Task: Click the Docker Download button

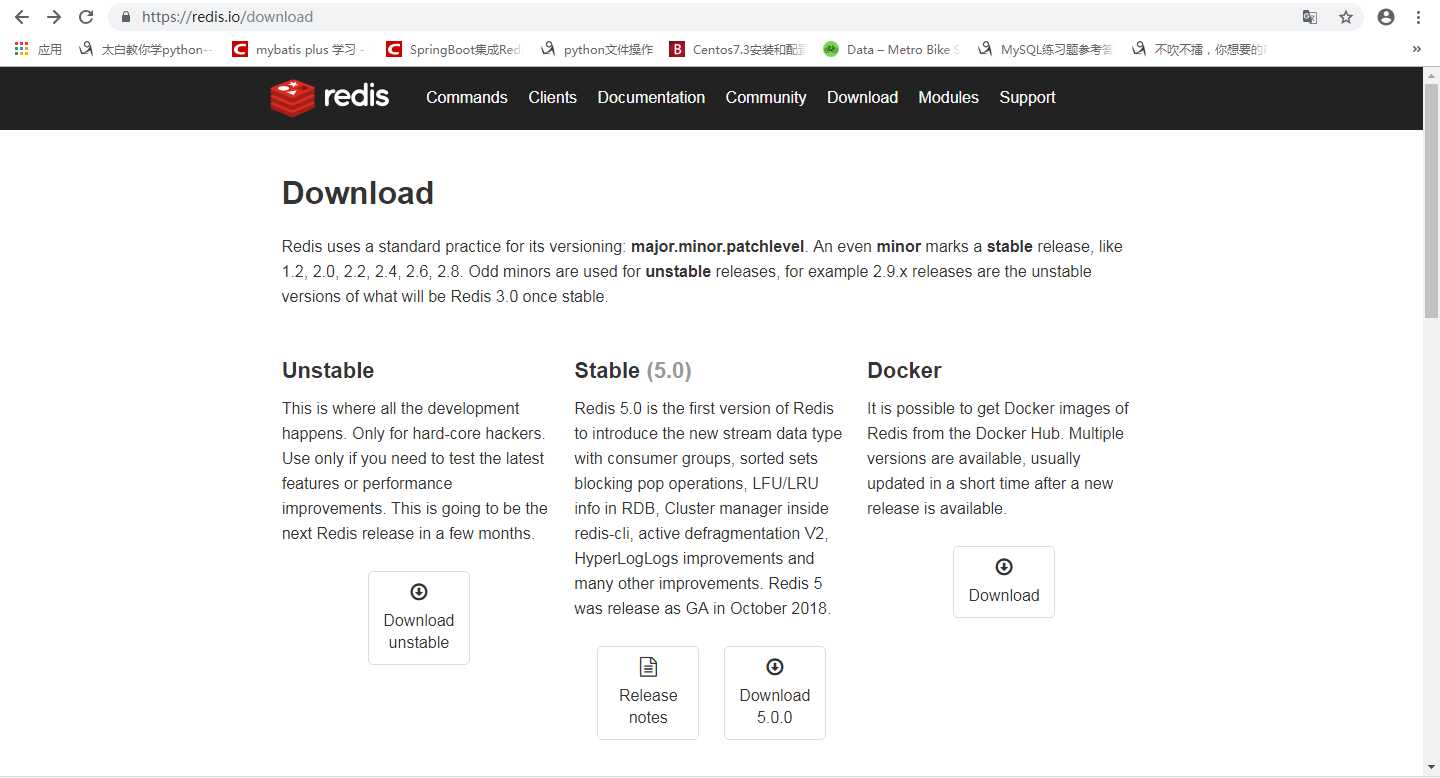Action: point(1004,582)
